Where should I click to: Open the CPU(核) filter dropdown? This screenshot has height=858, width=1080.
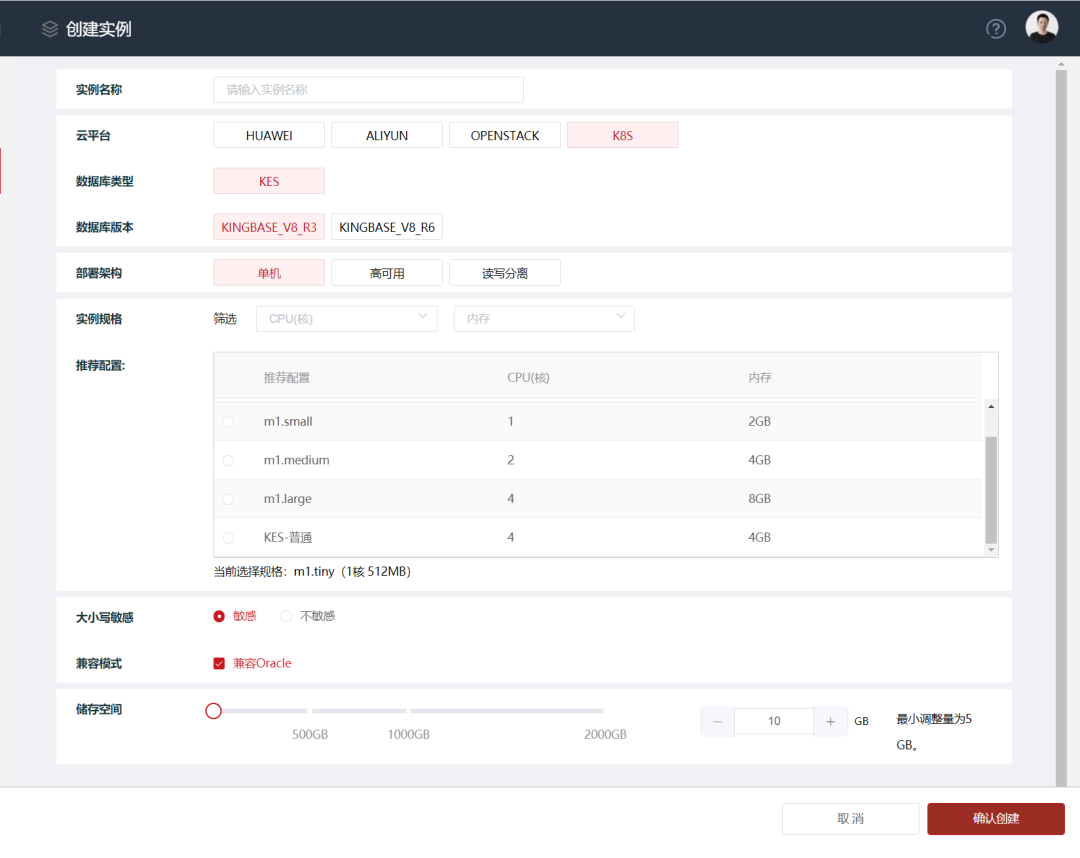(x=346, y=319)
